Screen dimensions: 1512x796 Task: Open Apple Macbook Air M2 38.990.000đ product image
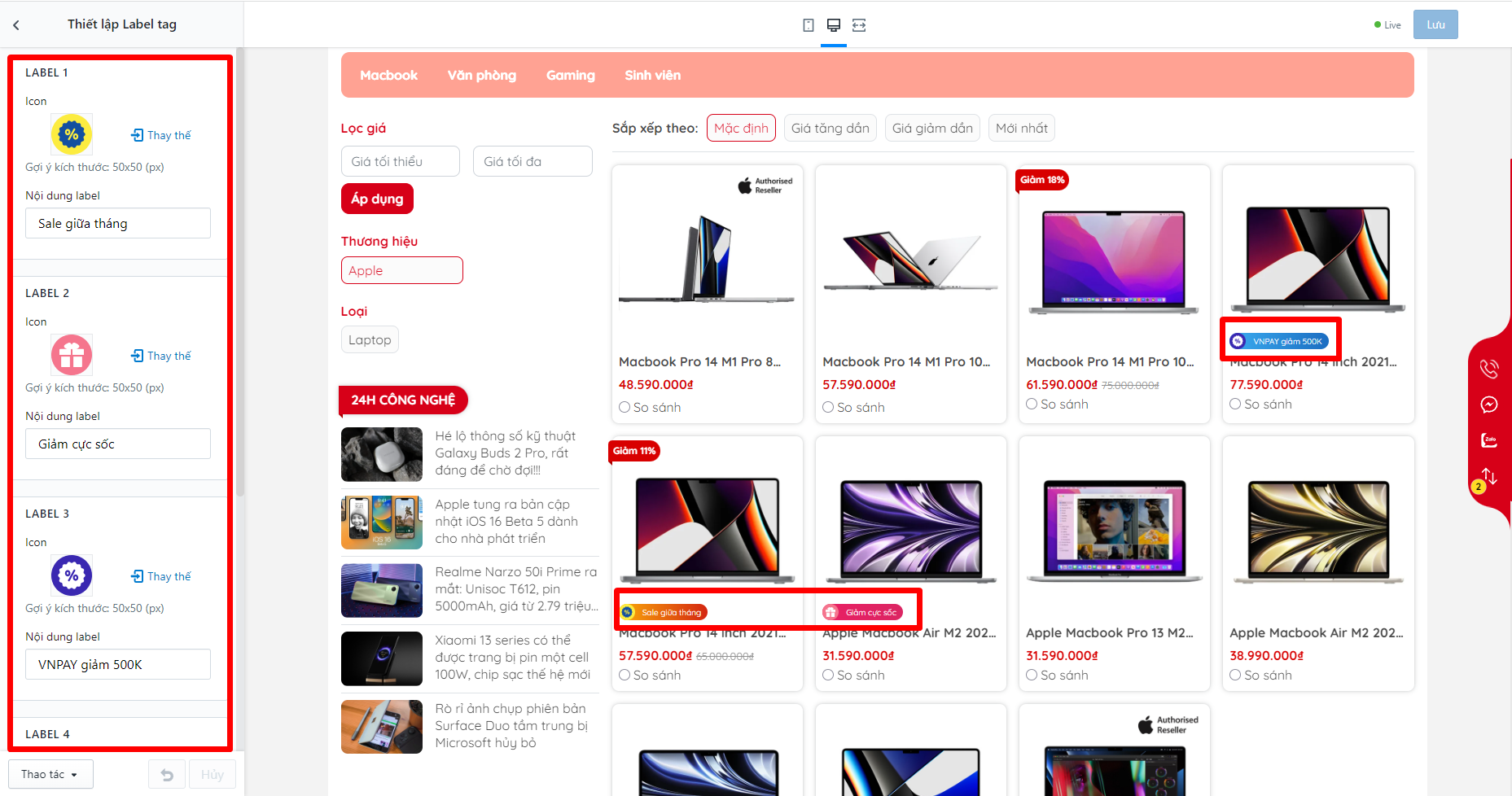coord(1318,531)
